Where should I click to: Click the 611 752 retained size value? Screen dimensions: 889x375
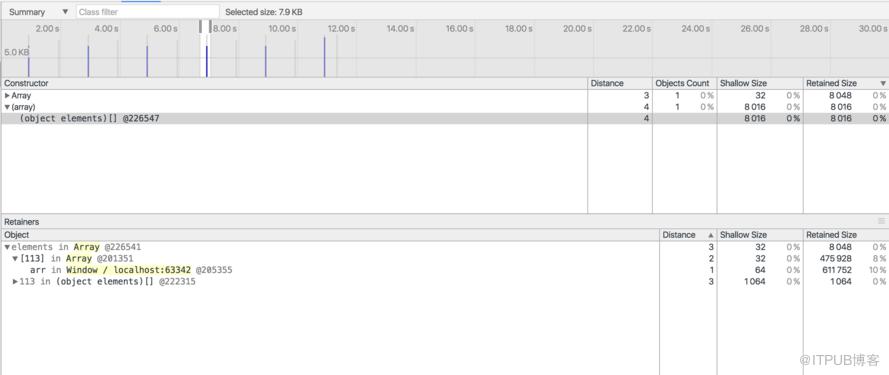[x=836, y=270]
